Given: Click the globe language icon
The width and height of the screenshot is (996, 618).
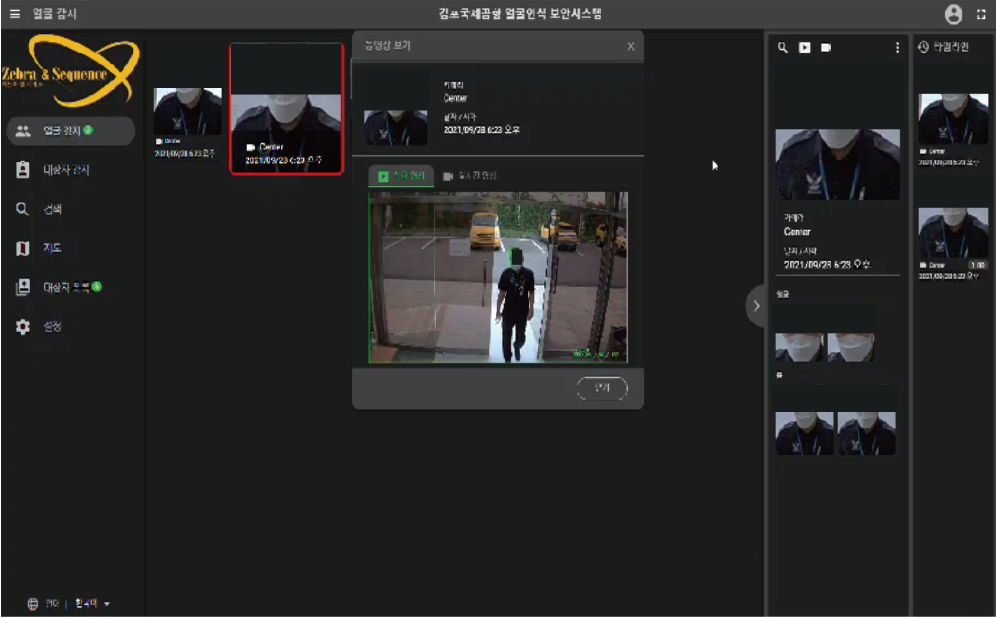Looking at the screenshot, I should pos(33,604).
